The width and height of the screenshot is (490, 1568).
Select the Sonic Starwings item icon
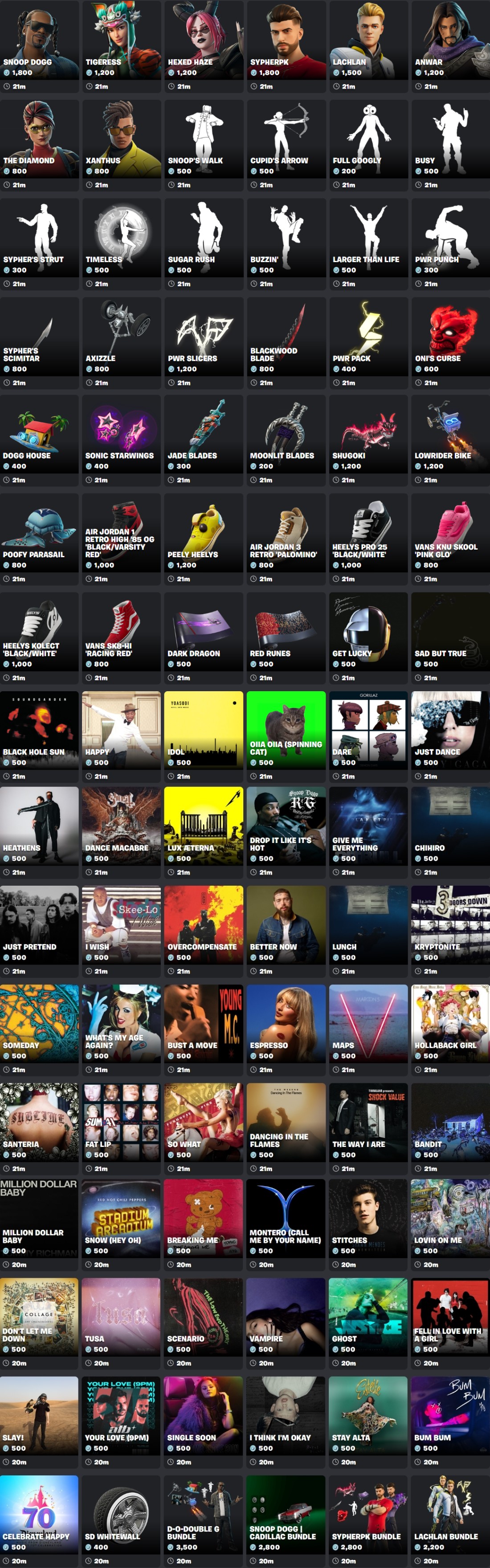click(x=122, y=434)
